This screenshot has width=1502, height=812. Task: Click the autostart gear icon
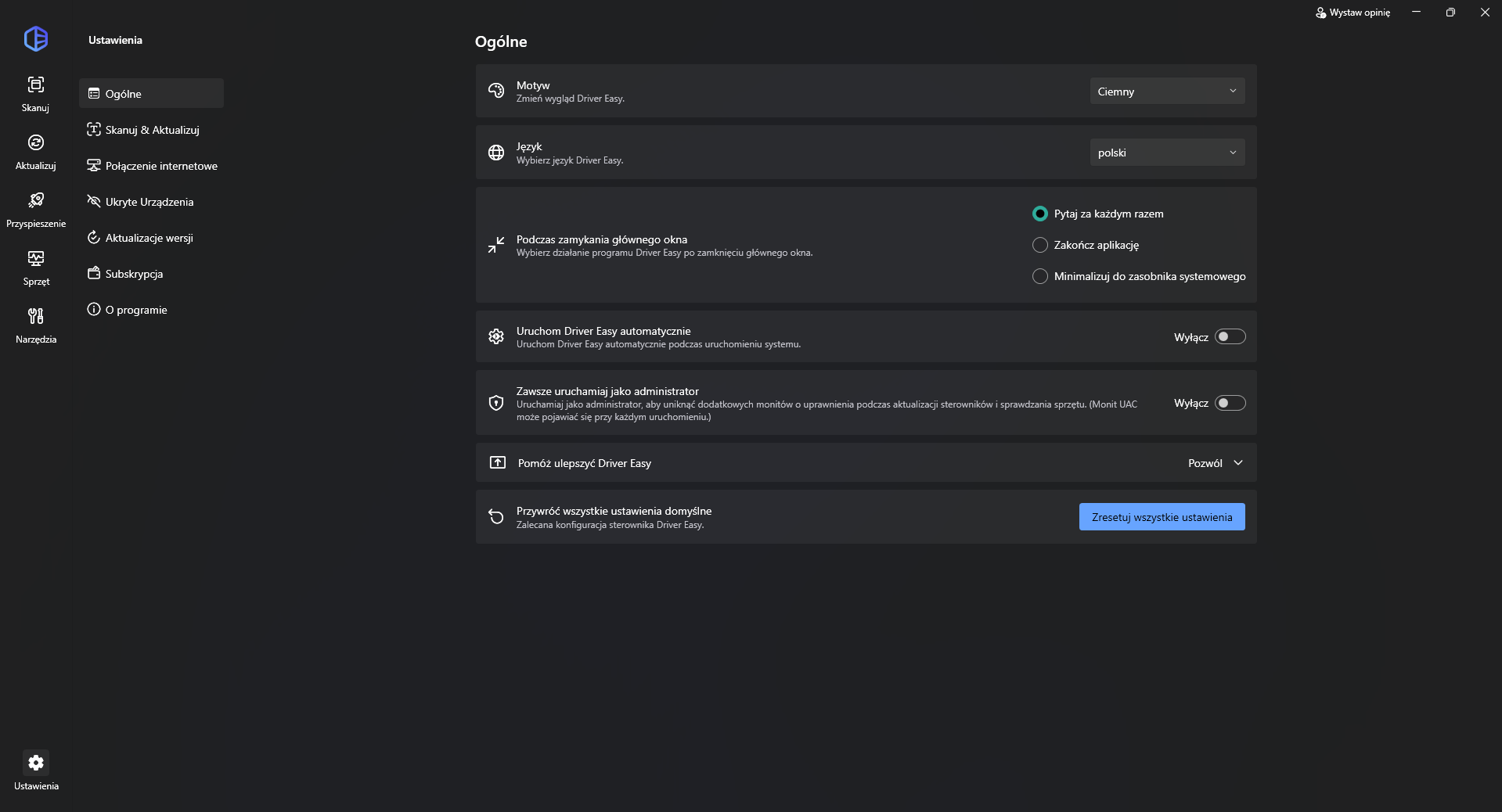496,336
